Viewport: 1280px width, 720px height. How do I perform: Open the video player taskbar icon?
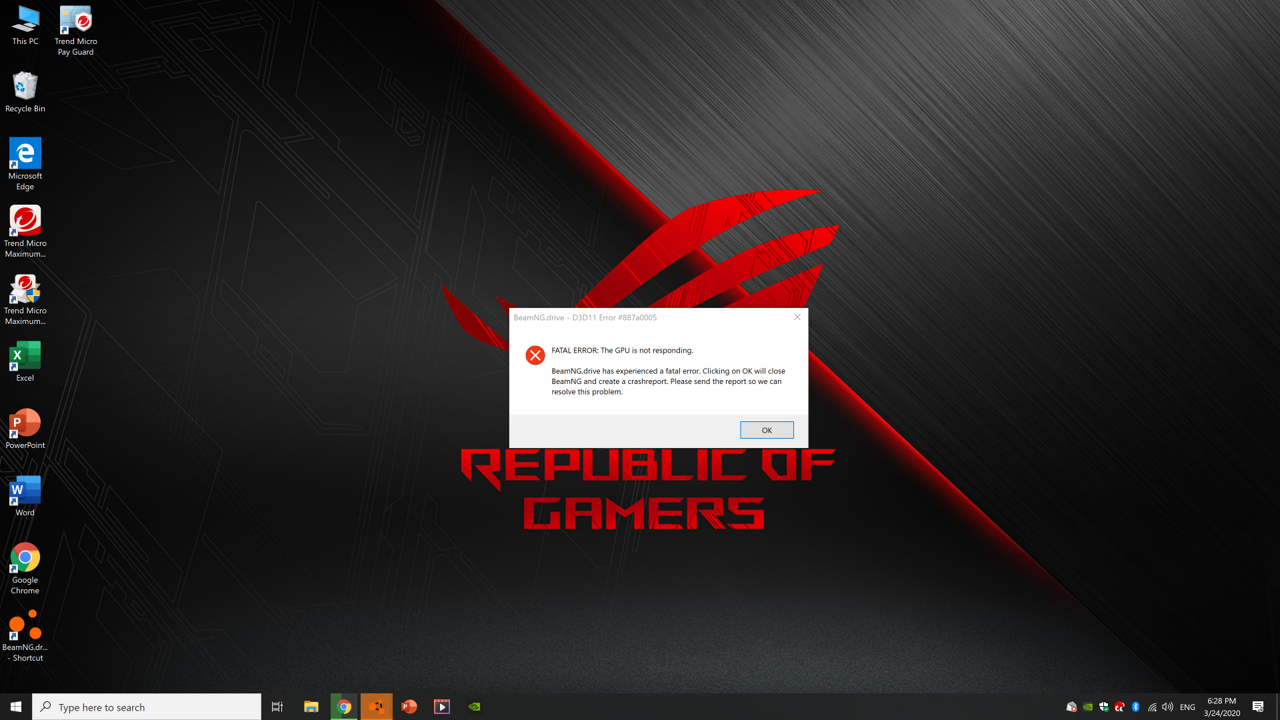click(x=442, y=707)
